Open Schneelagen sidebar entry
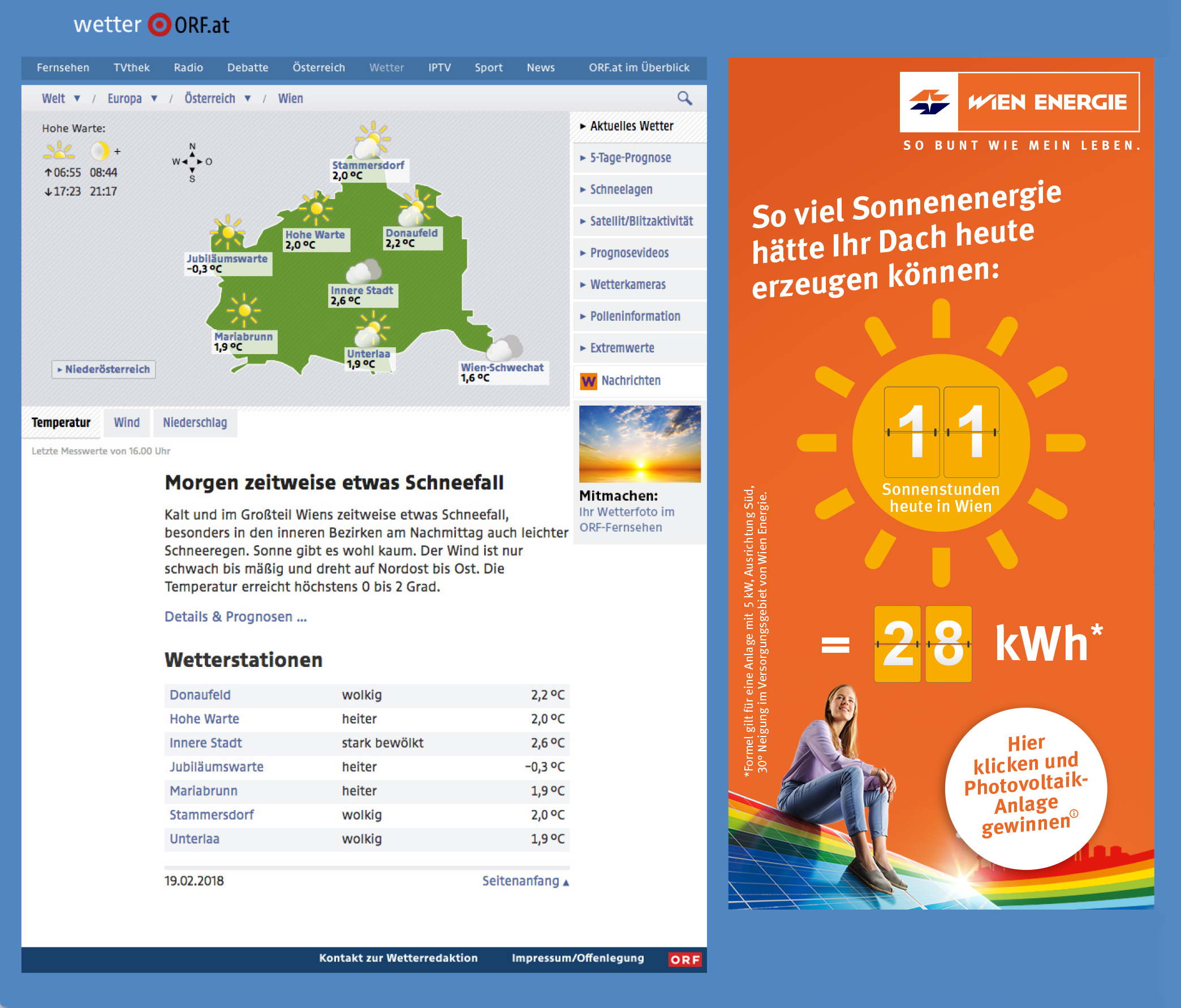 [639, 190]
